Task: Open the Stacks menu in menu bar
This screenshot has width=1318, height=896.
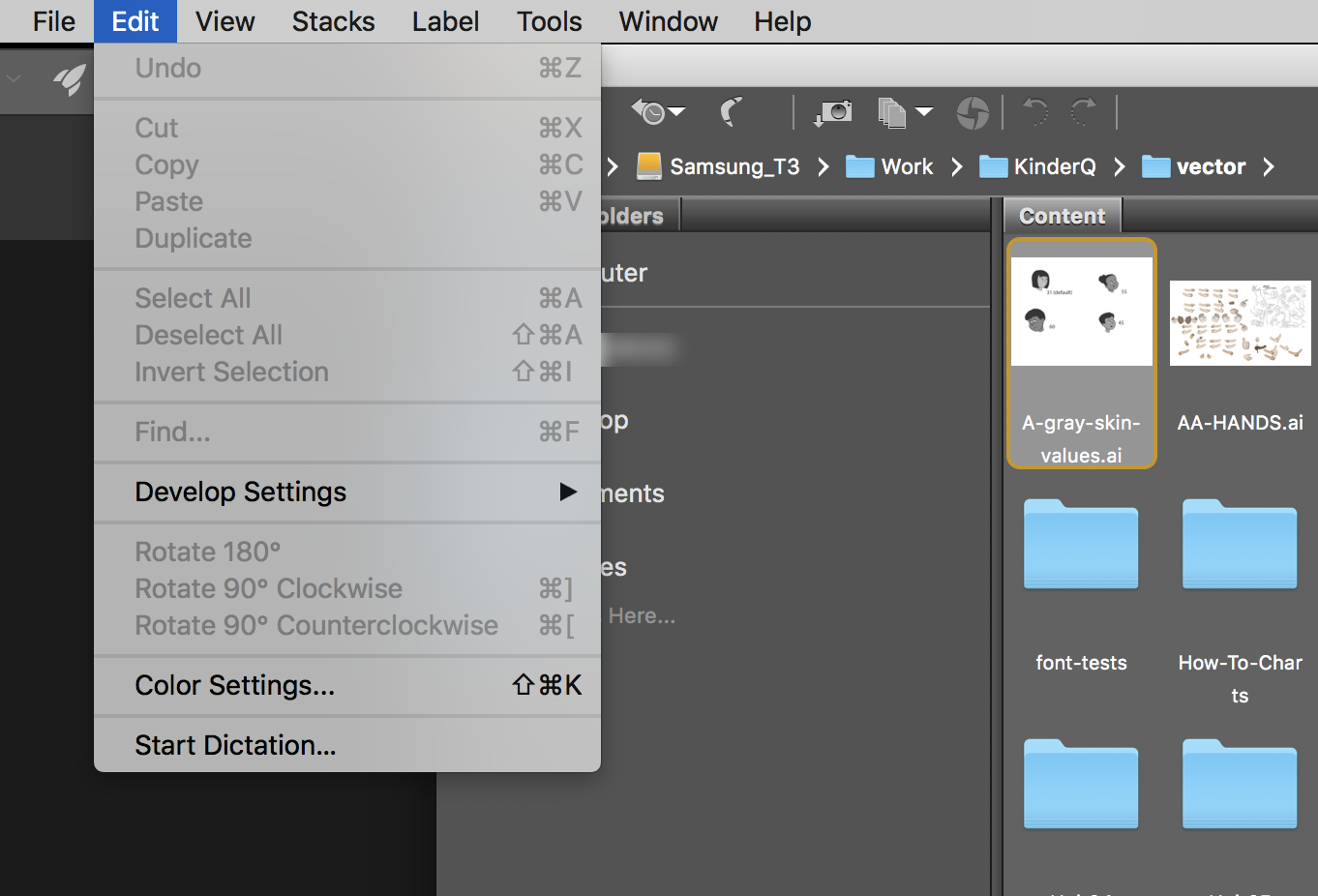Action: 333,21
